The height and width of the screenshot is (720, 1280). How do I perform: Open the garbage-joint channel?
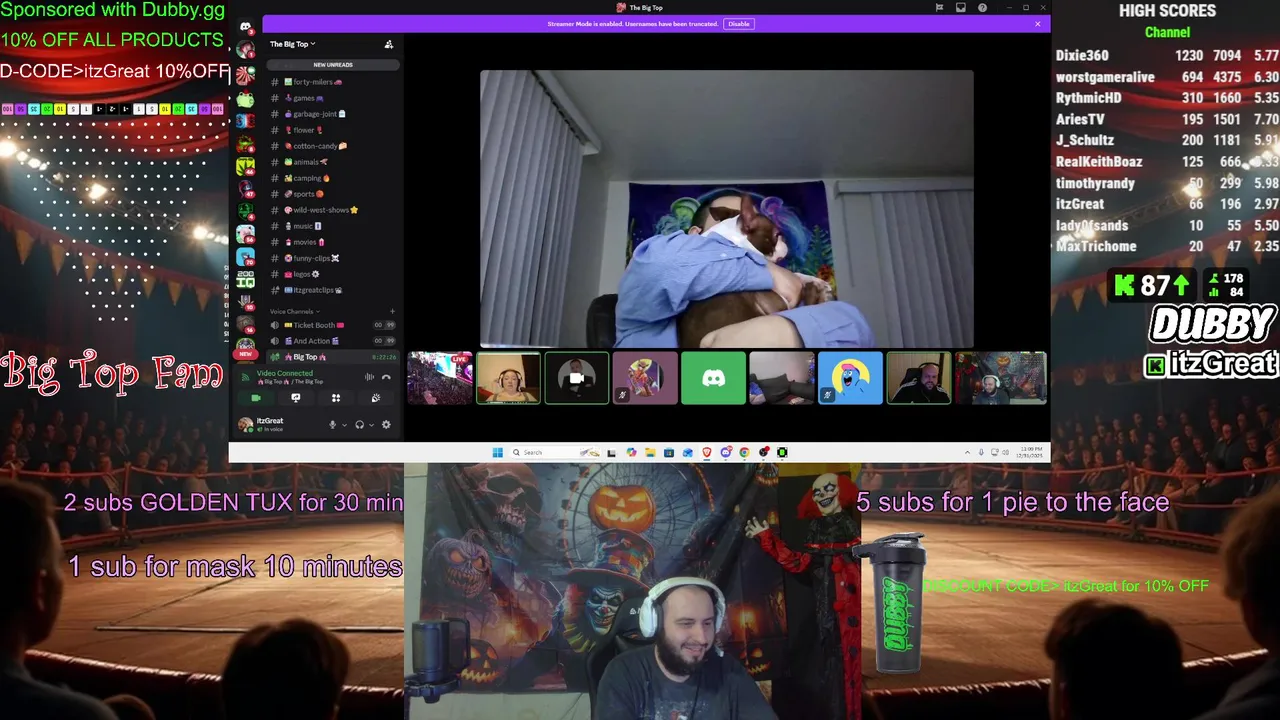tap(334, 114)
